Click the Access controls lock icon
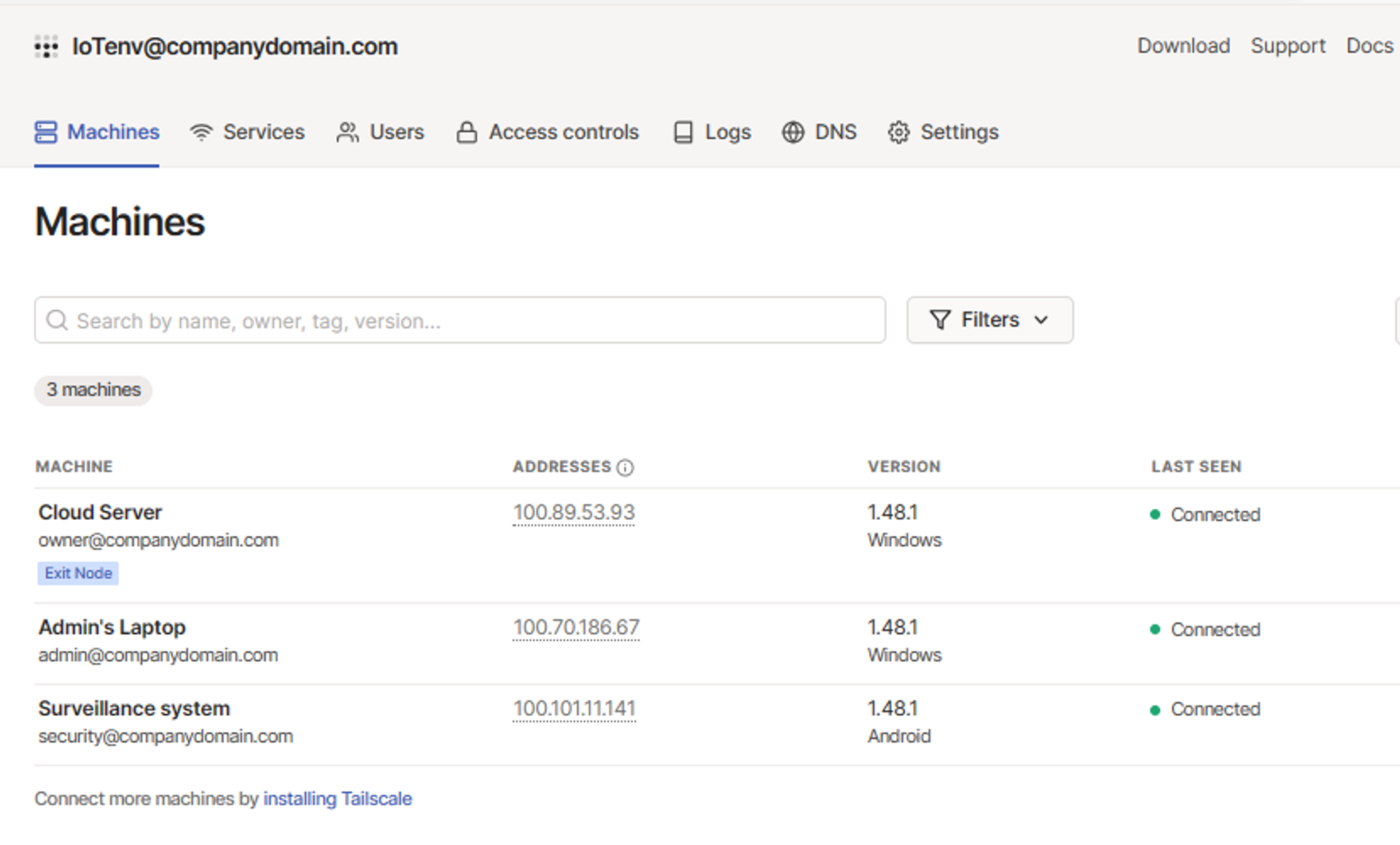The width and height of the screenshot is (1400, 845). pyautogui.click(x=467, y=132)
